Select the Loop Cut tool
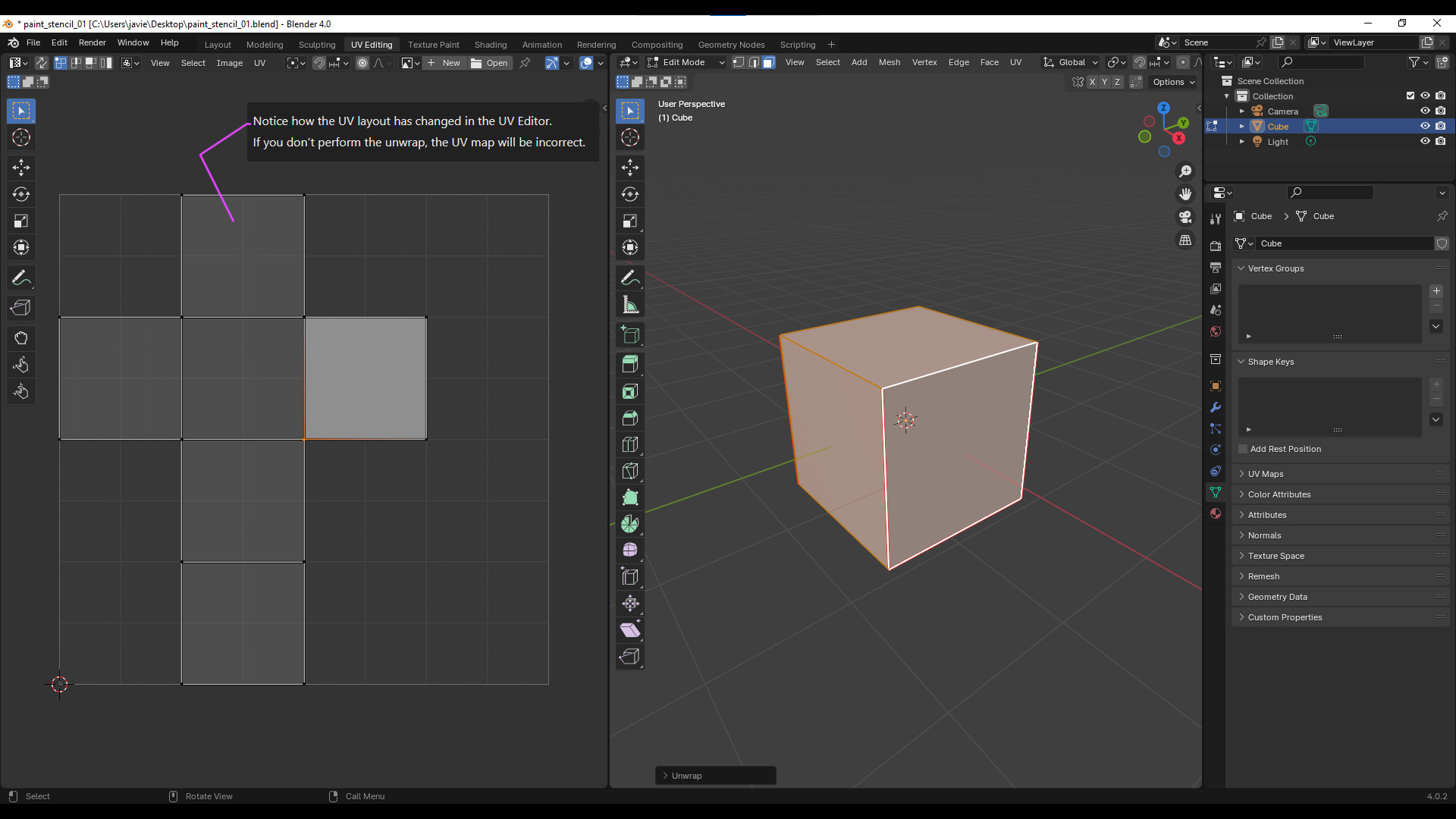The height and width of the screenshot is (819, 1456). point(630,444)
